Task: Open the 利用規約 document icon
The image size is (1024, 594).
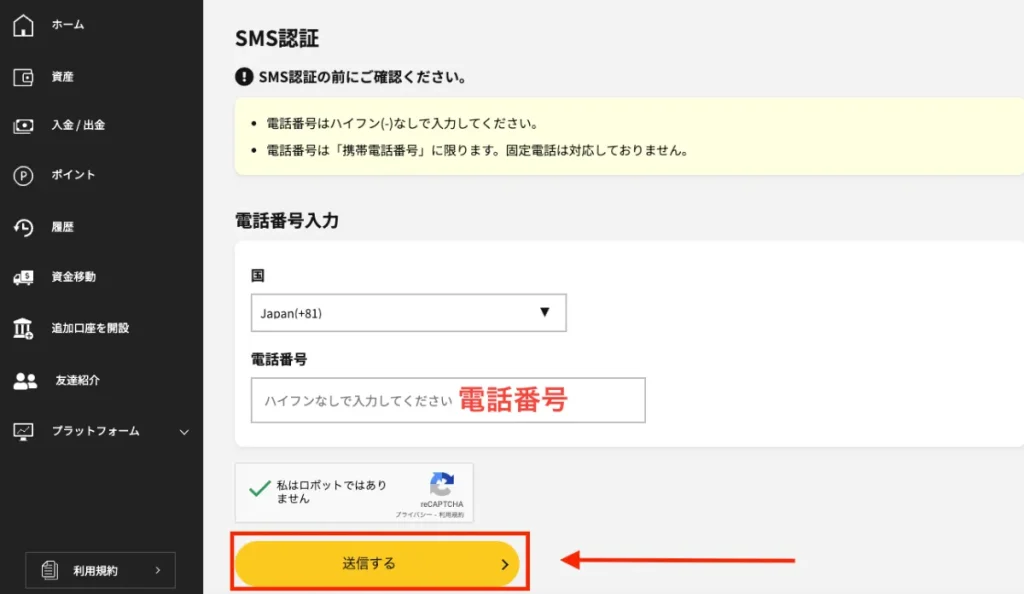Action: coord(49,570)
